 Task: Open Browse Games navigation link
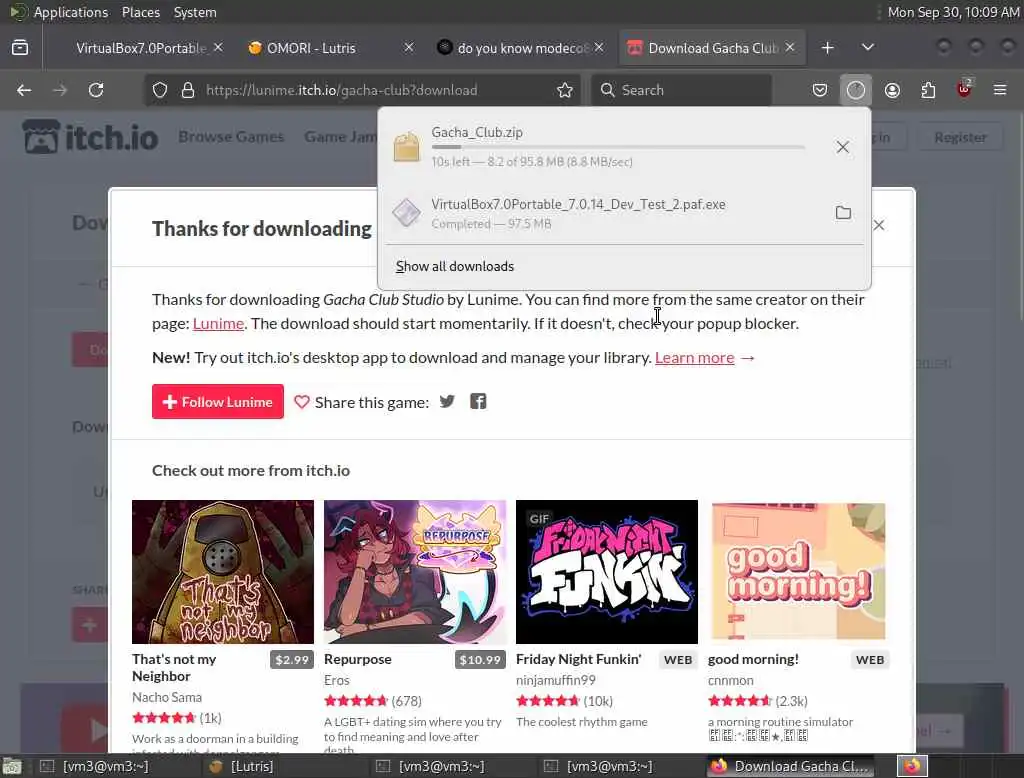pyautogui.click(x=231, y=137)
